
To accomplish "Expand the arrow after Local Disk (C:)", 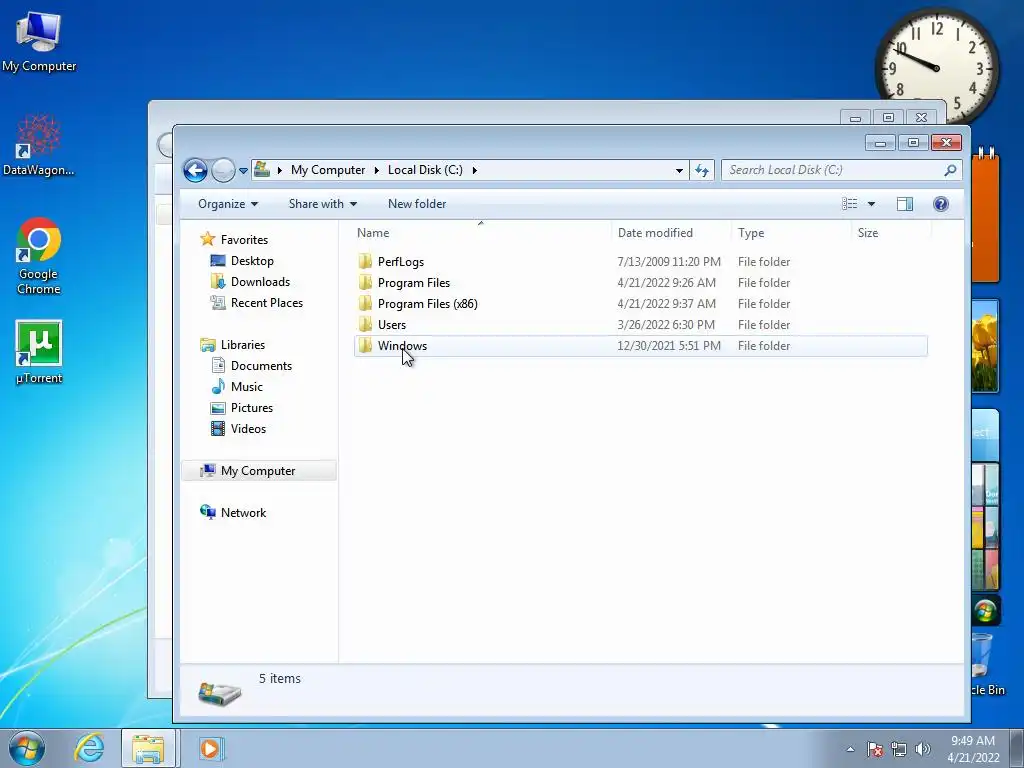I will click(475, 170).
